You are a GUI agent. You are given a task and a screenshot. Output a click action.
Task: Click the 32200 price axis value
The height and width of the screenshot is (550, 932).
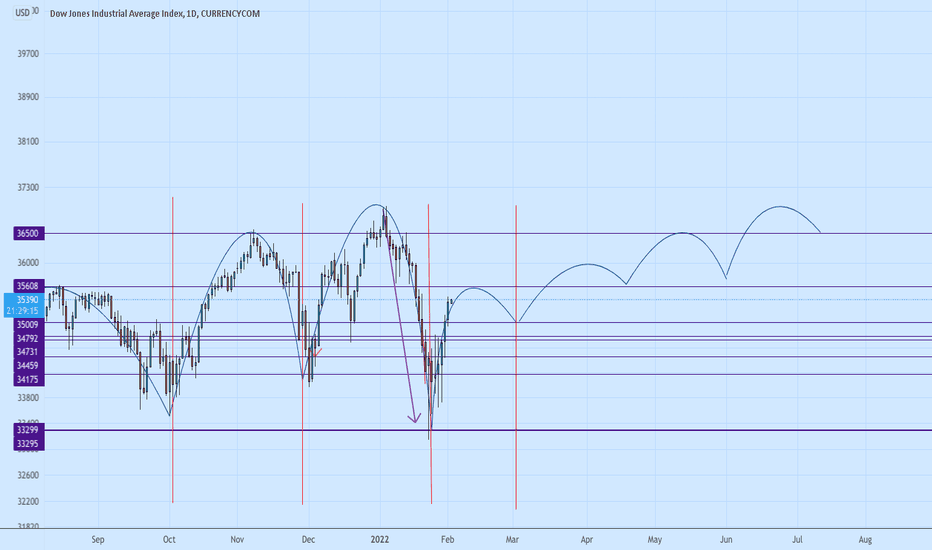[x=28, y=501]
